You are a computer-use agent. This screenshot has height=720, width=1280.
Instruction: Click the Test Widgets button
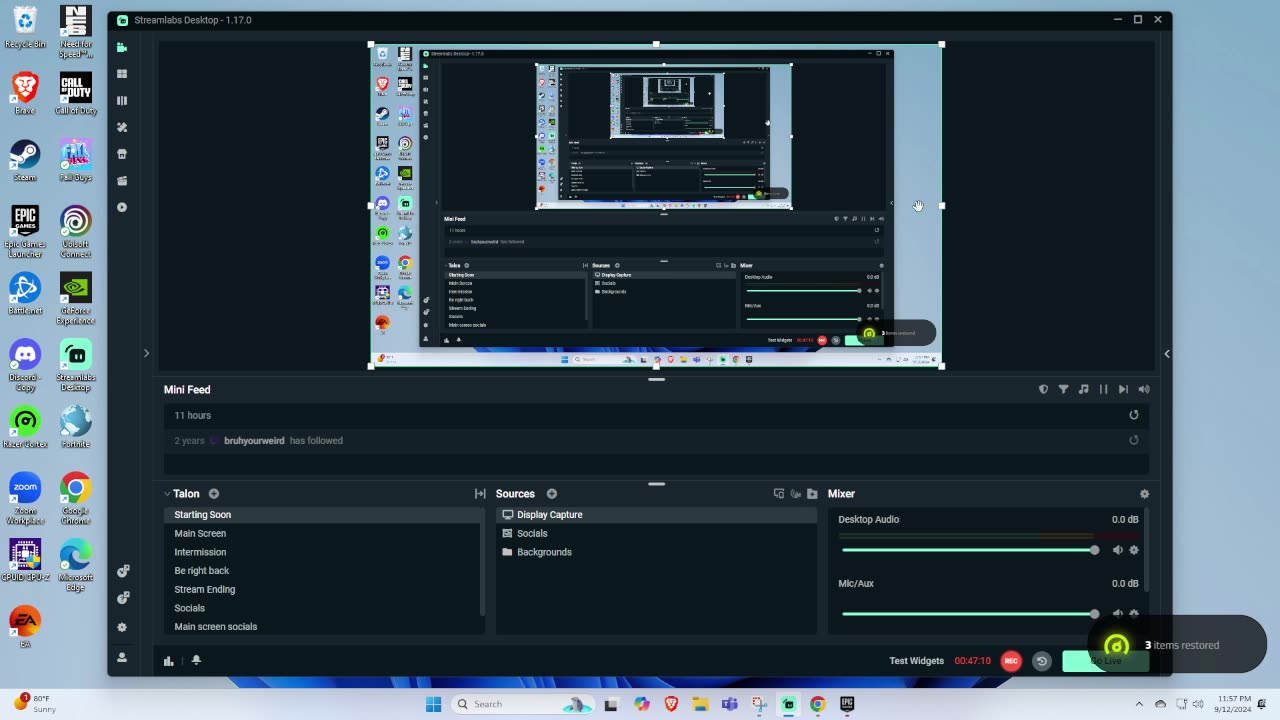coord(917,661)
